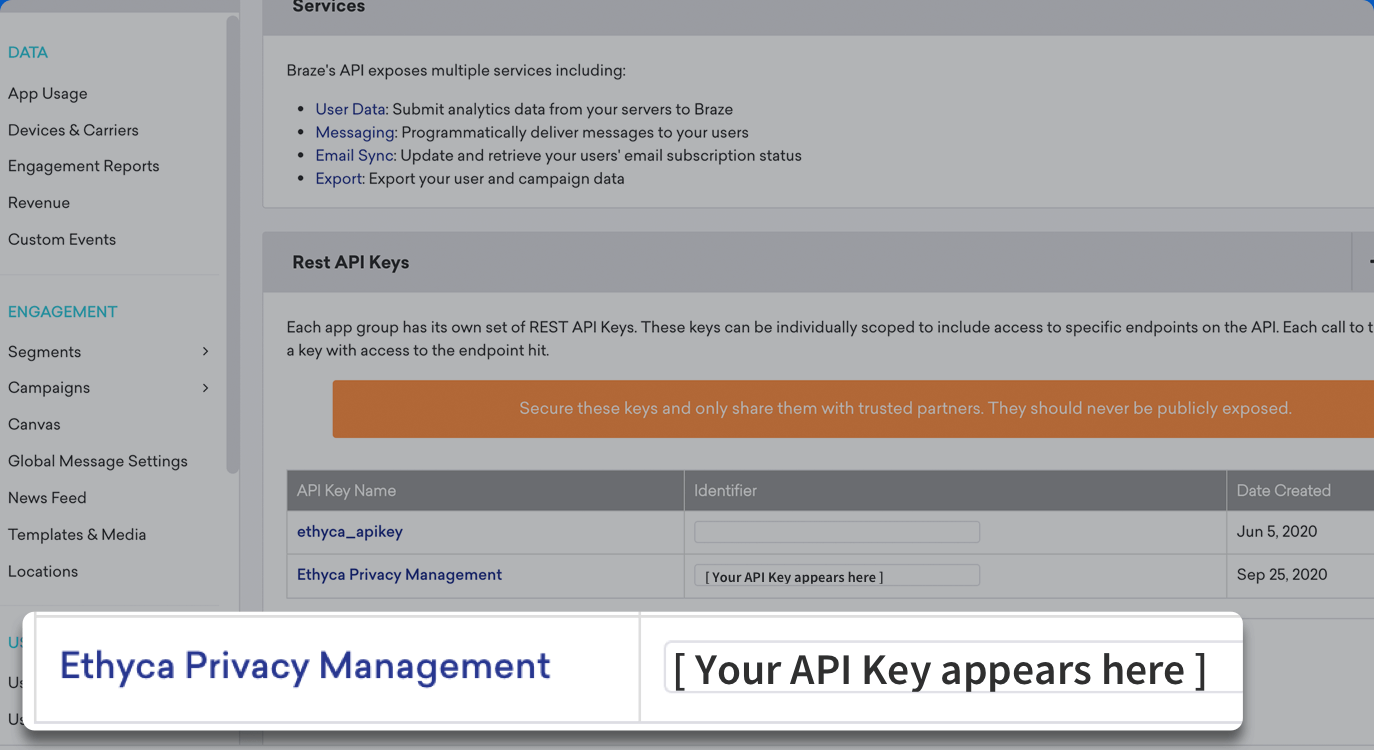The width and height of the screenshot is (1374, 750).
Task: Open Devices & Carriers page
Action: [73, 130]
